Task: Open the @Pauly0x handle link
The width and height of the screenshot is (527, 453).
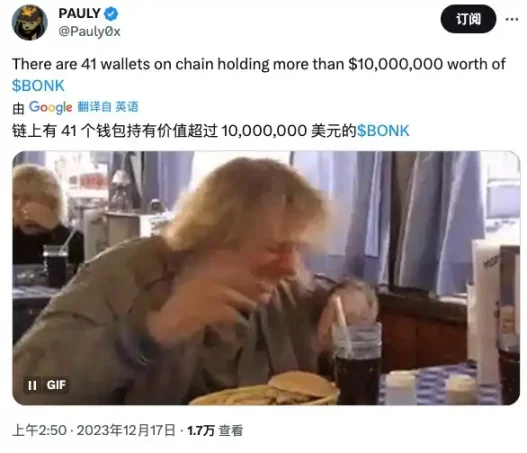Action: [89, 32]
